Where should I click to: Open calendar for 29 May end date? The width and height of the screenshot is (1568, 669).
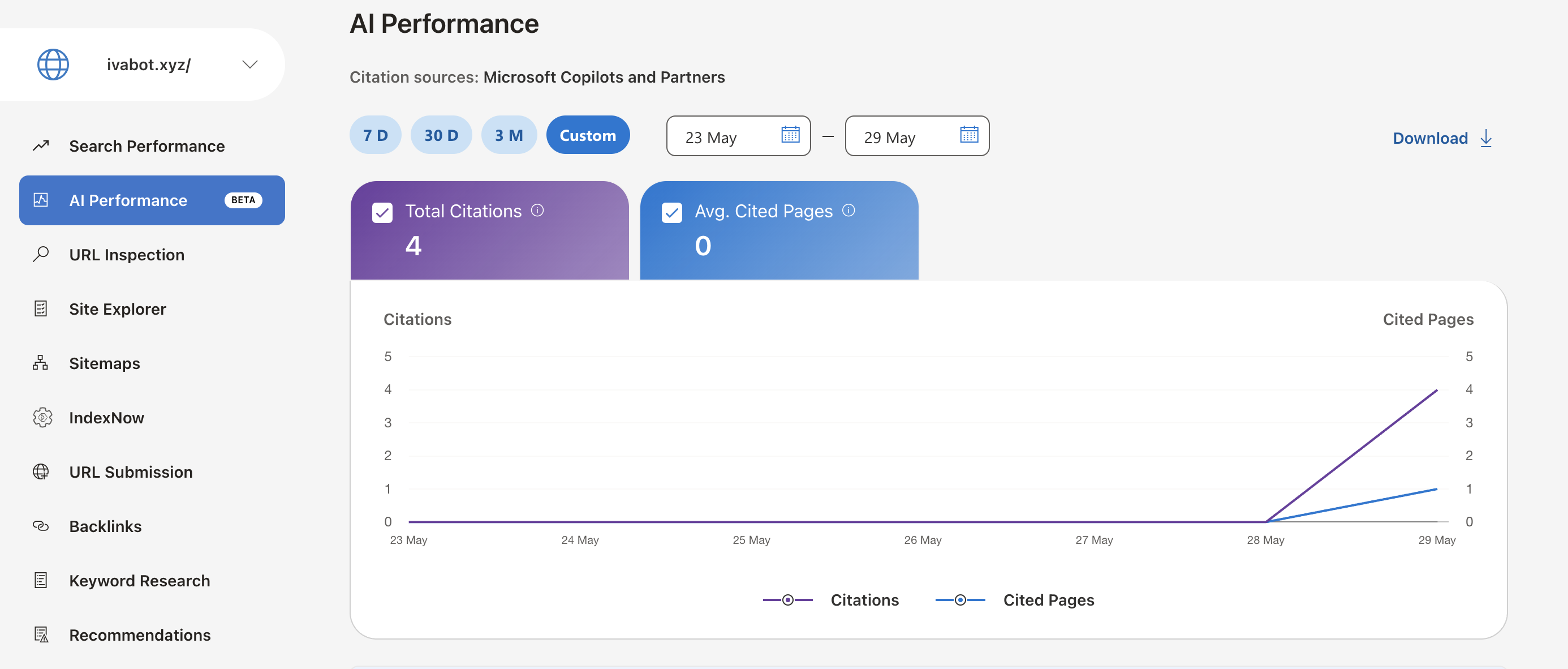point(969,134)
